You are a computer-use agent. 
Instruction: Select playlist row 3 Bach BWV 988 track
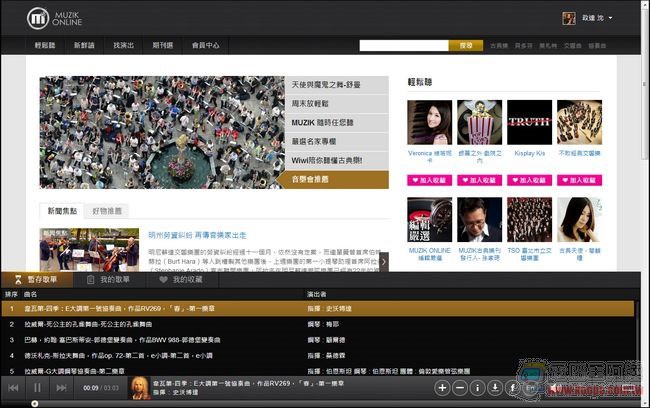[318, 340]
